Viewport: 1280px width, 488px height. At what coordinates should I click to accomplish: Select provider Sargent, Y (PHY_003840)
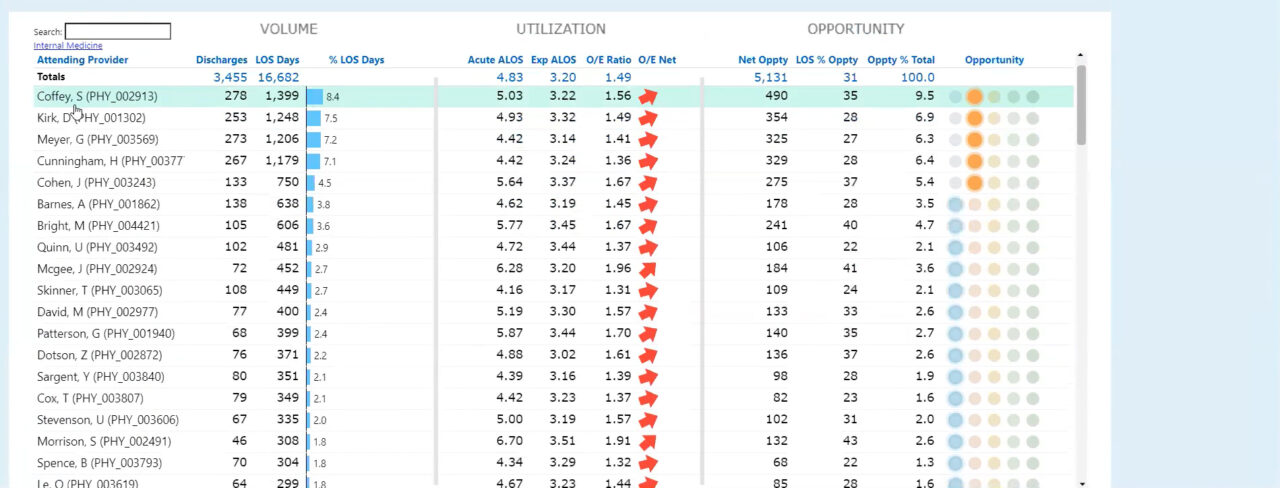click(101, 377)
